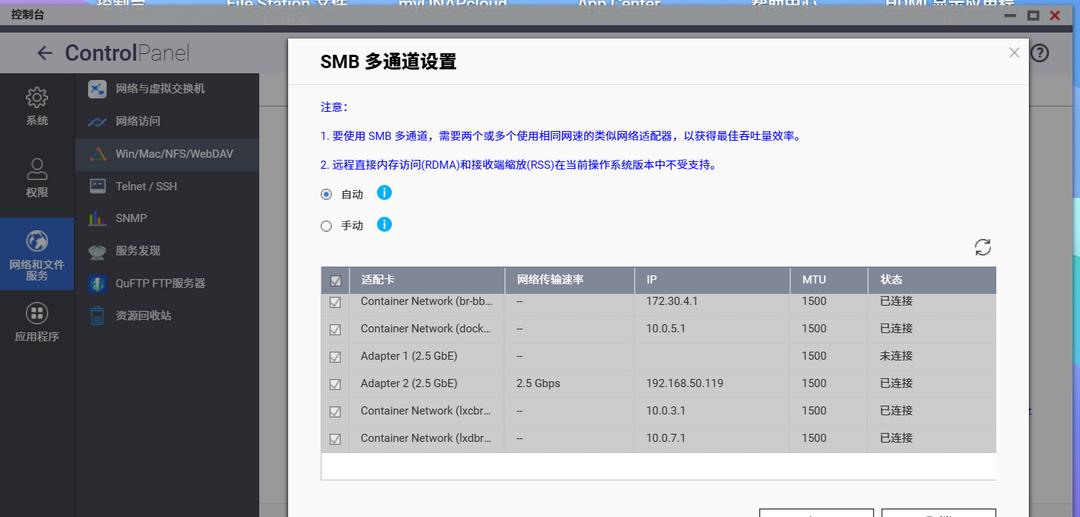Viewport: 1080px width, 517px height.
Task: Click the Network Recycle Bin icon
Action: click(97, 316)
